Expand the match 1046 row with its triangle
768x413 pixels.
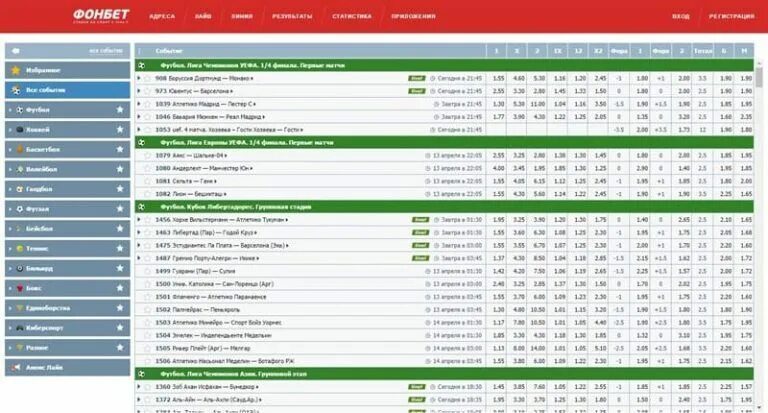pos(139,117)
